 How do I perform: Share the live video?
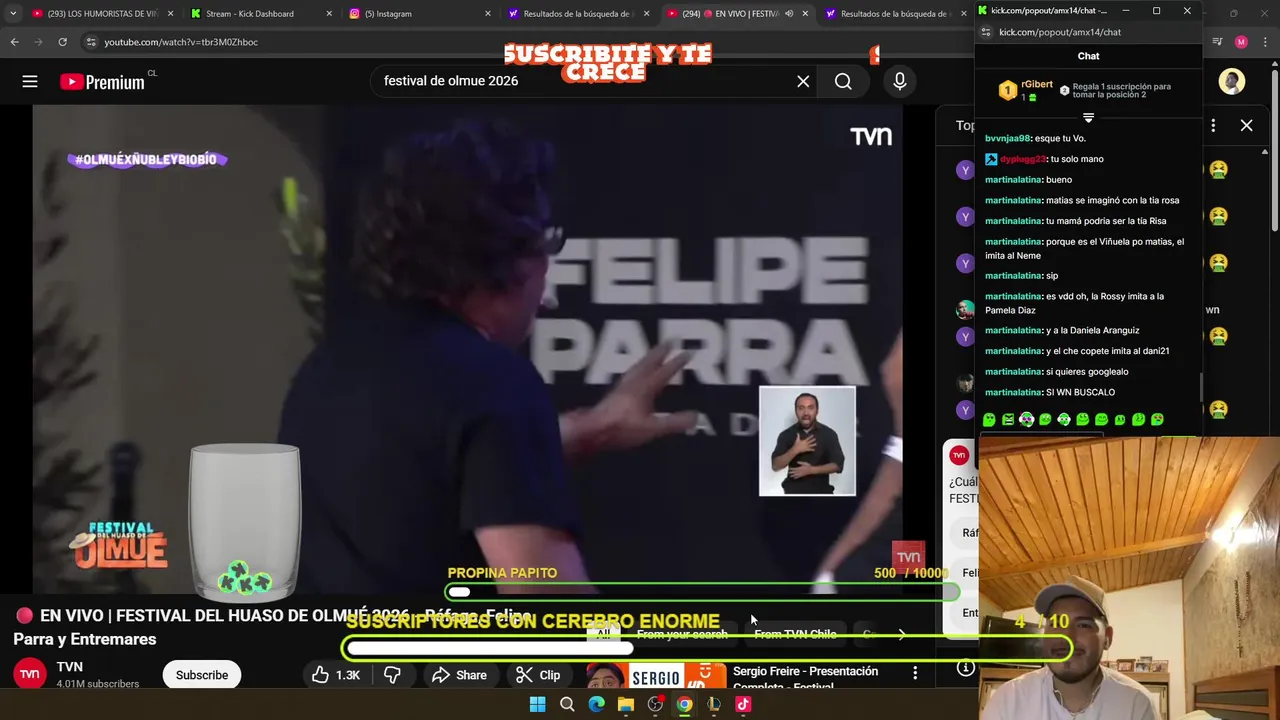click(459, 675)
